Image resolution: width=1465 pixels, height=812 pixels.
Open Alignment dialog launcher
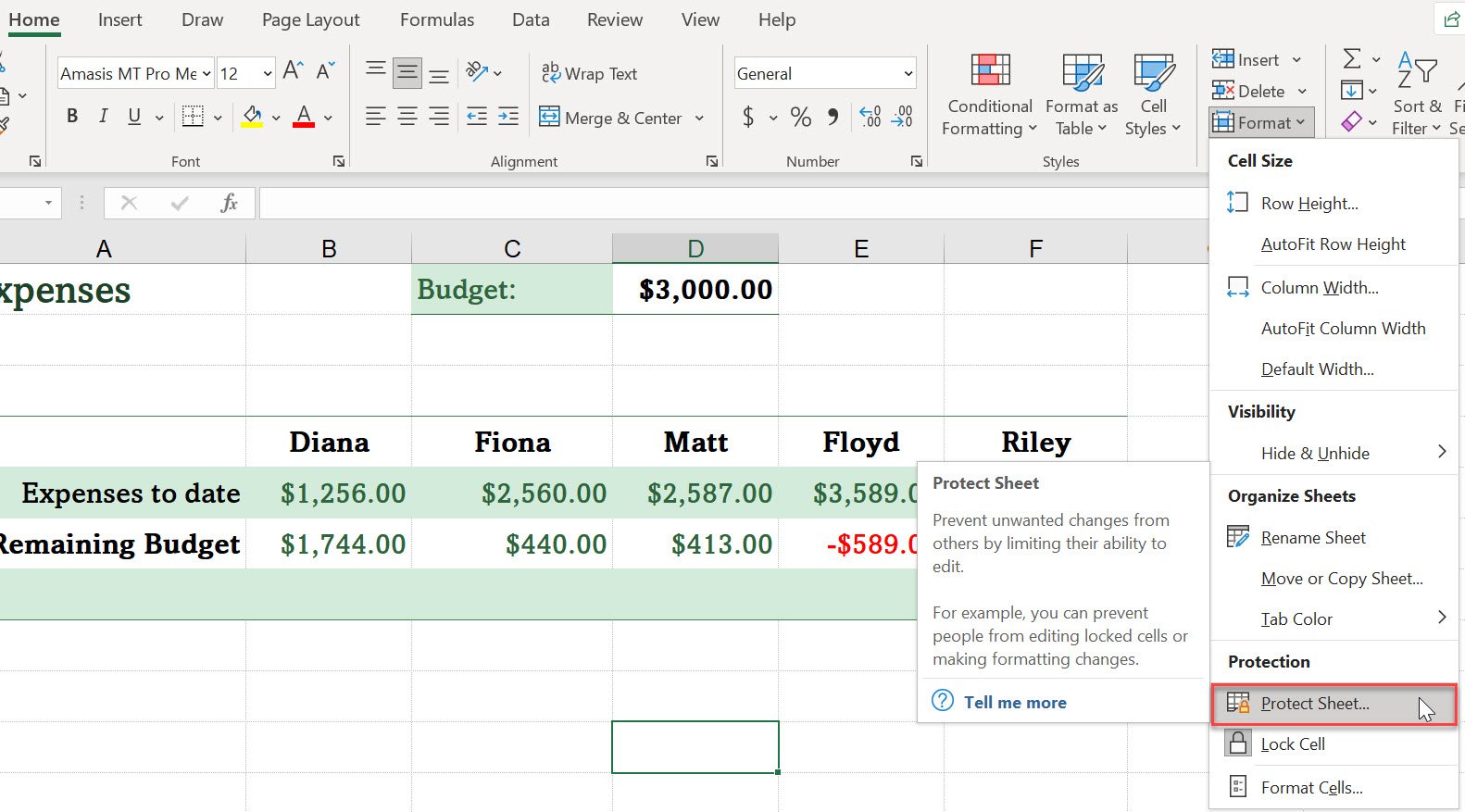(712, 161)
